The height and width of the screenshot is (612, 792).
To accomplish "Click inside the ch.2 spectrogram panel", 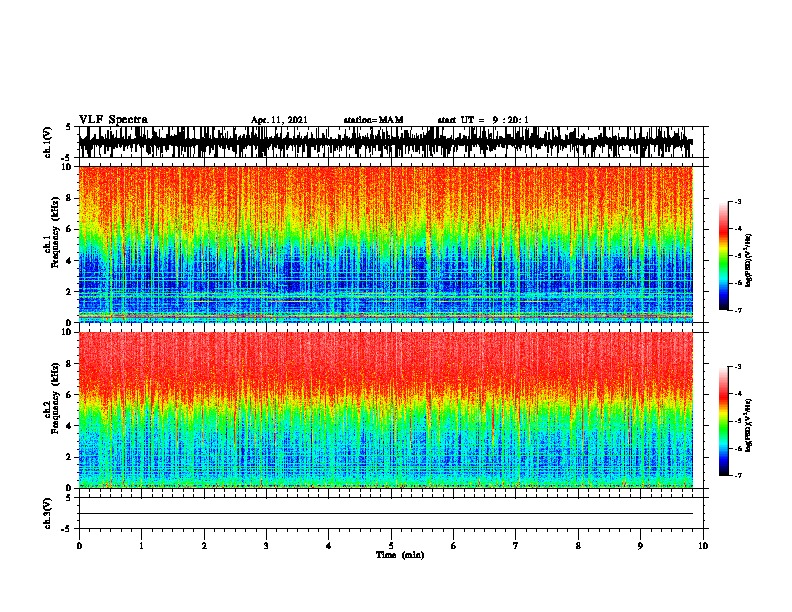I will (385, 410).
